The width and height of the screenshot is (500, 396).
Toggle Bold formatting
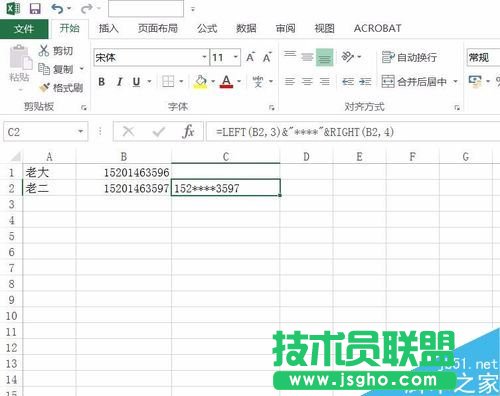click(x=102, y=82)
